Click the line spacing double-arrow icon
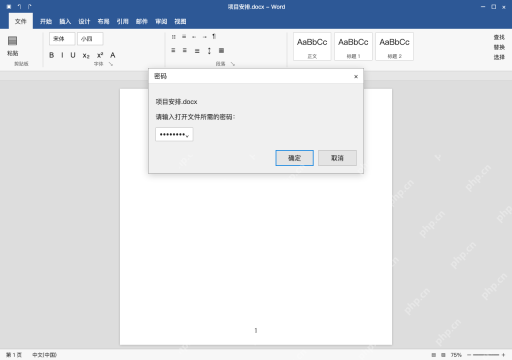Viewport: 512px width, 360px height. (209, 51)
